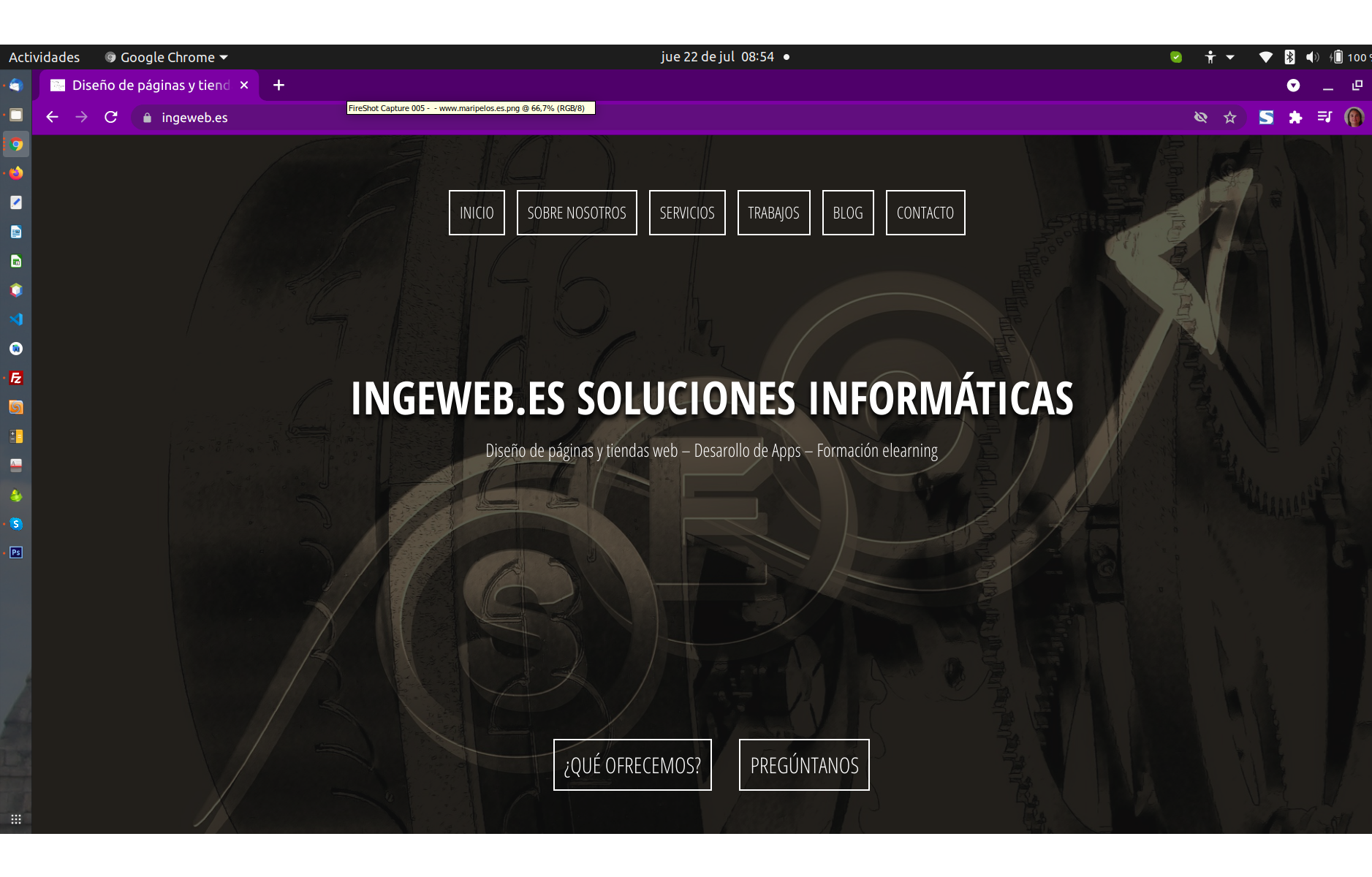The height and width of the screenshot is (877, 1372).
Task: Select the Diseño de páginas y tiendas tab
Action: tap(151, 86)
